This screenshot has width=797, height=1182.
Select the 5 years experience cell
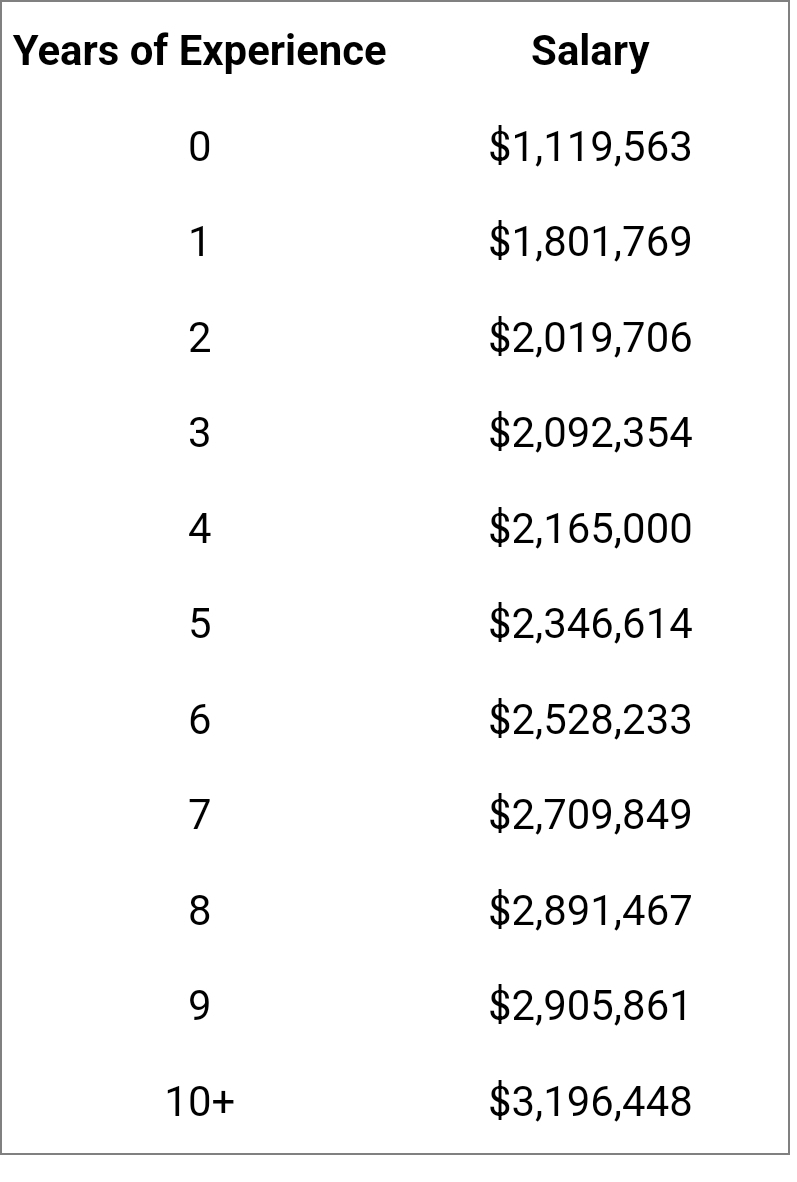[199, 624]
